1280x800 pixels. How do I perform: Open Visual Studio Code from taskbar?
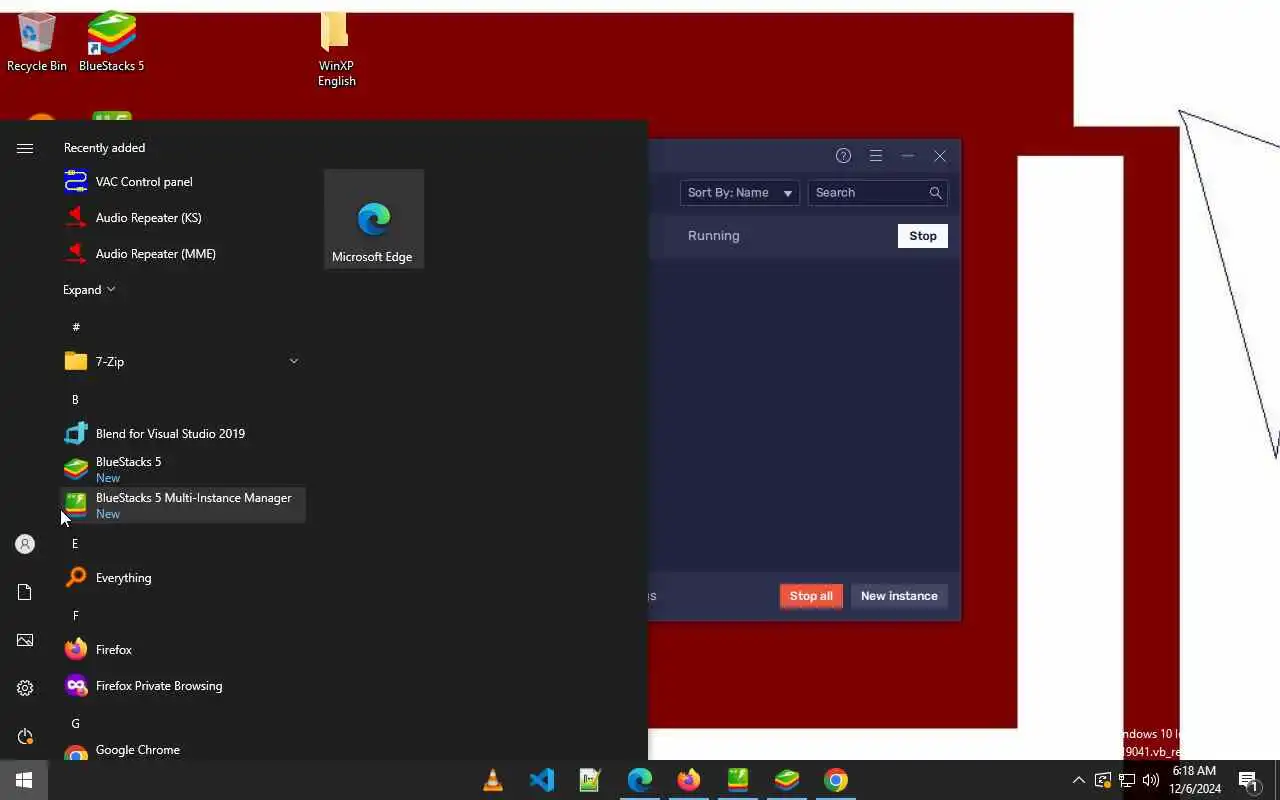click(542, 780)
